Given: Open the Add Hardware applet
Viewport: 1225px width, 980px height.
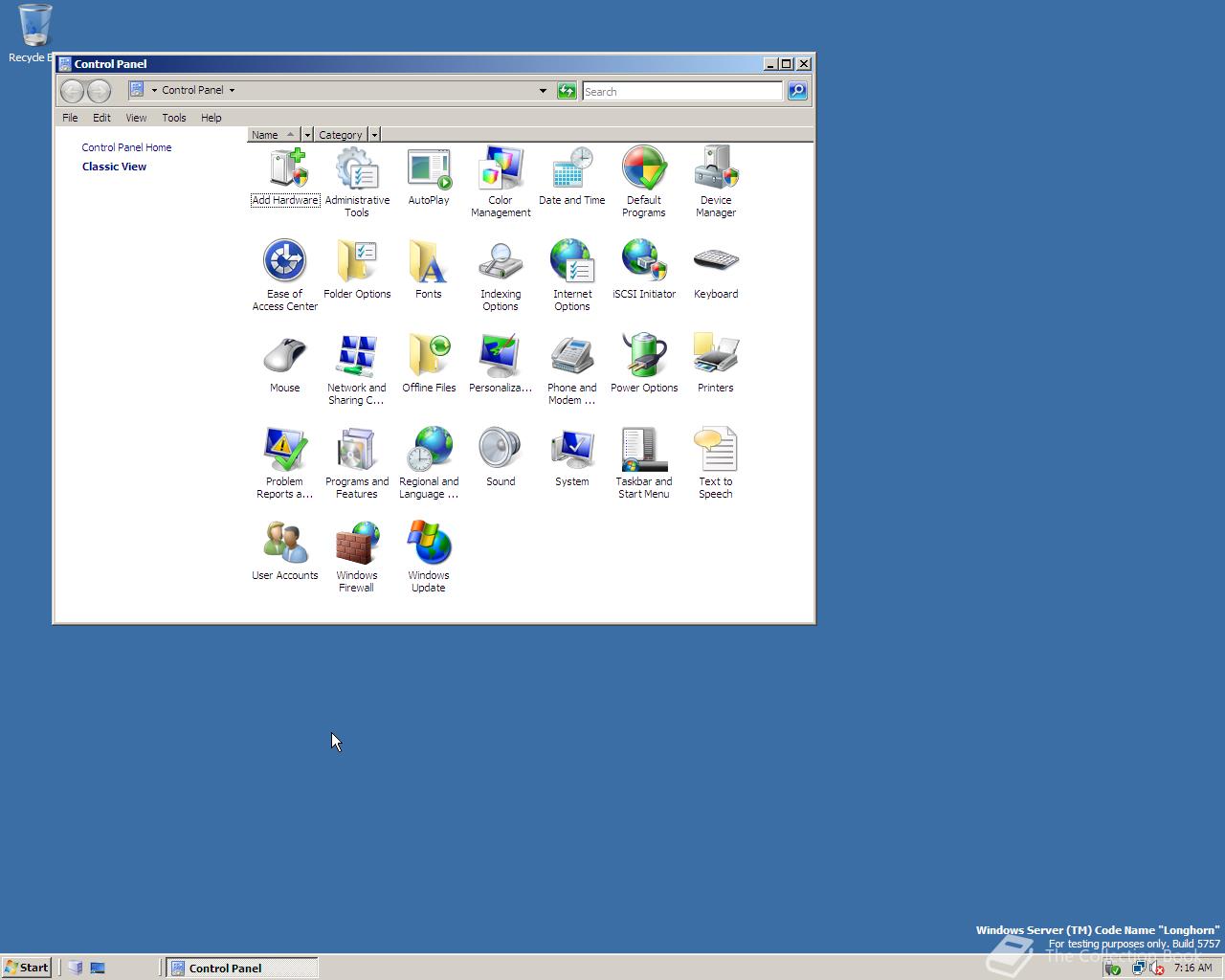Looking at the screenshot, I should [x=285, y=177].
